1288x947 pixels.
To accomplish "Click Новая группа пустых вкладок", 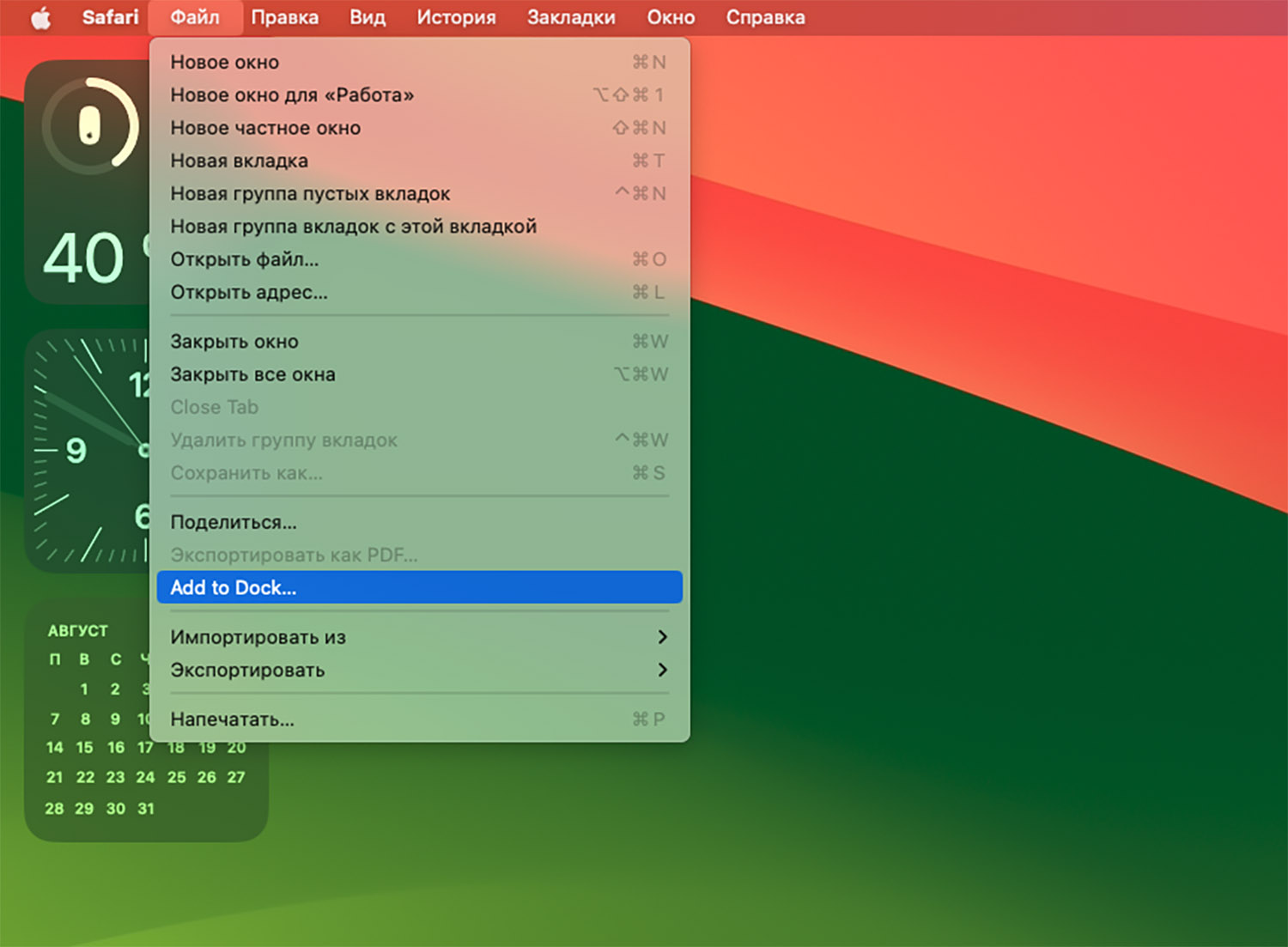I will [310, 194].
